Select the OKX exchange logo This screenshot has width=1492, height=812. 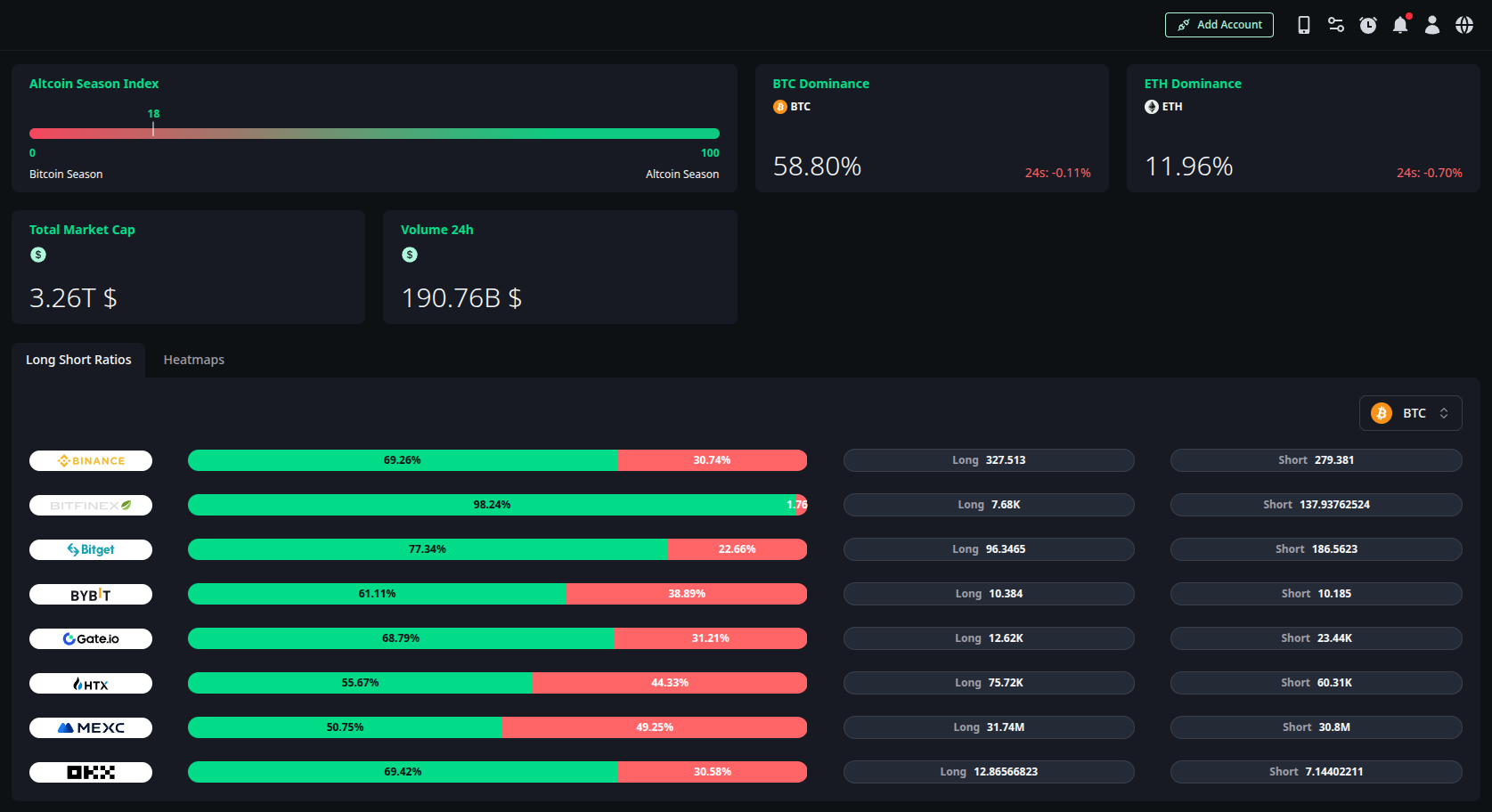(x=90, y=772)
